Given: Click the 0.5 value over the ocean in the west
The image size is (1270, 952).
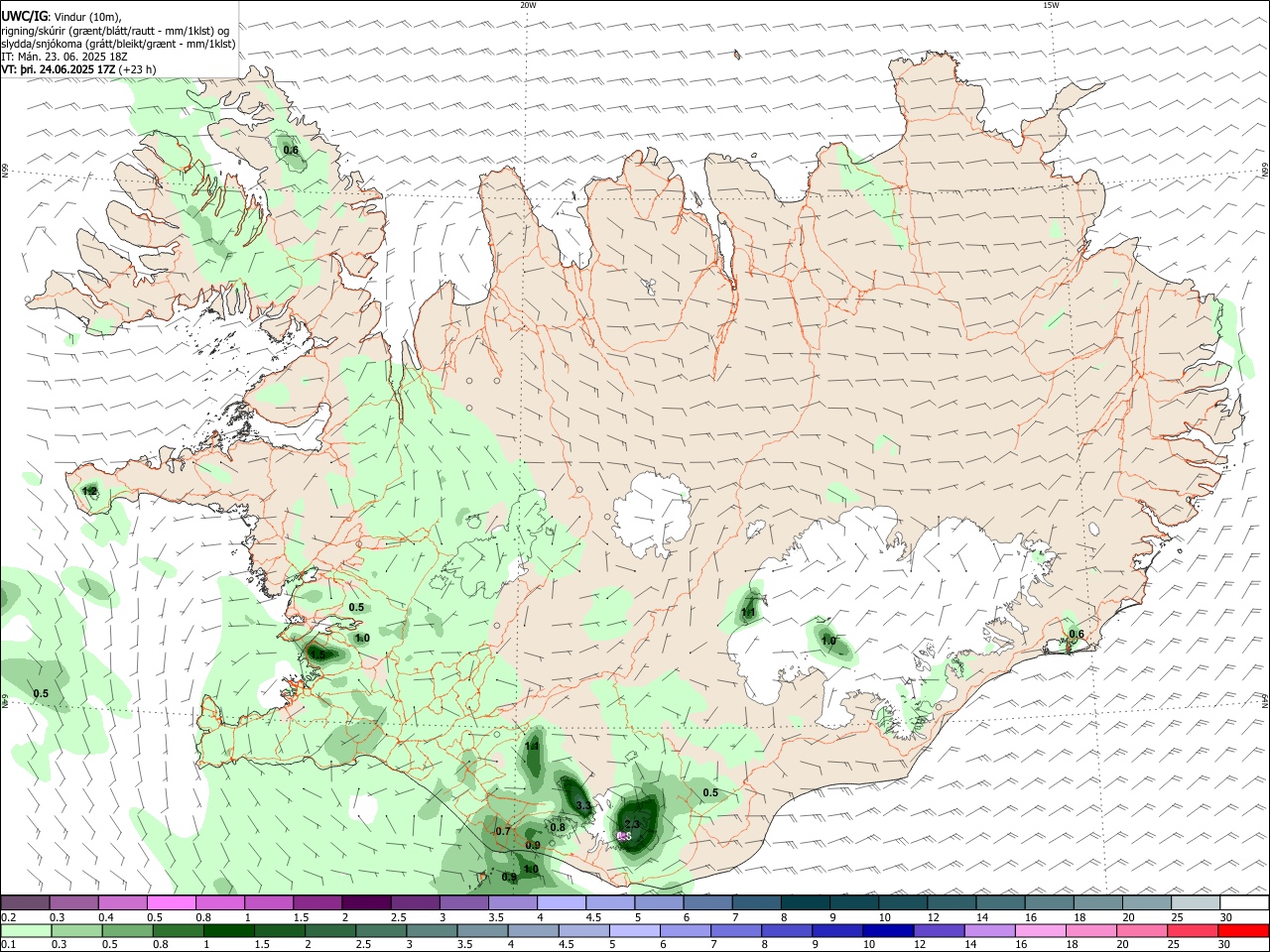Looking at the screenshot, I should [x=41, y=693].
